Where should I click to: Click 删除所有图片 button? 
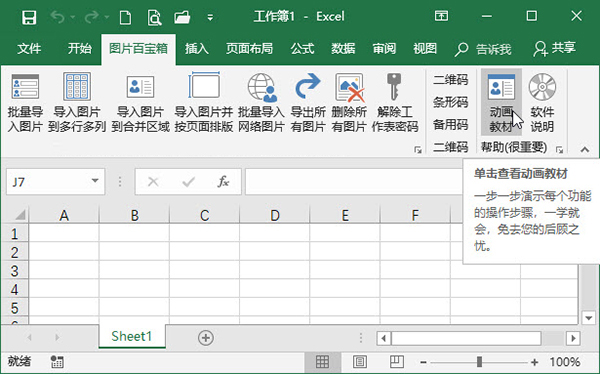pos(349,103)
